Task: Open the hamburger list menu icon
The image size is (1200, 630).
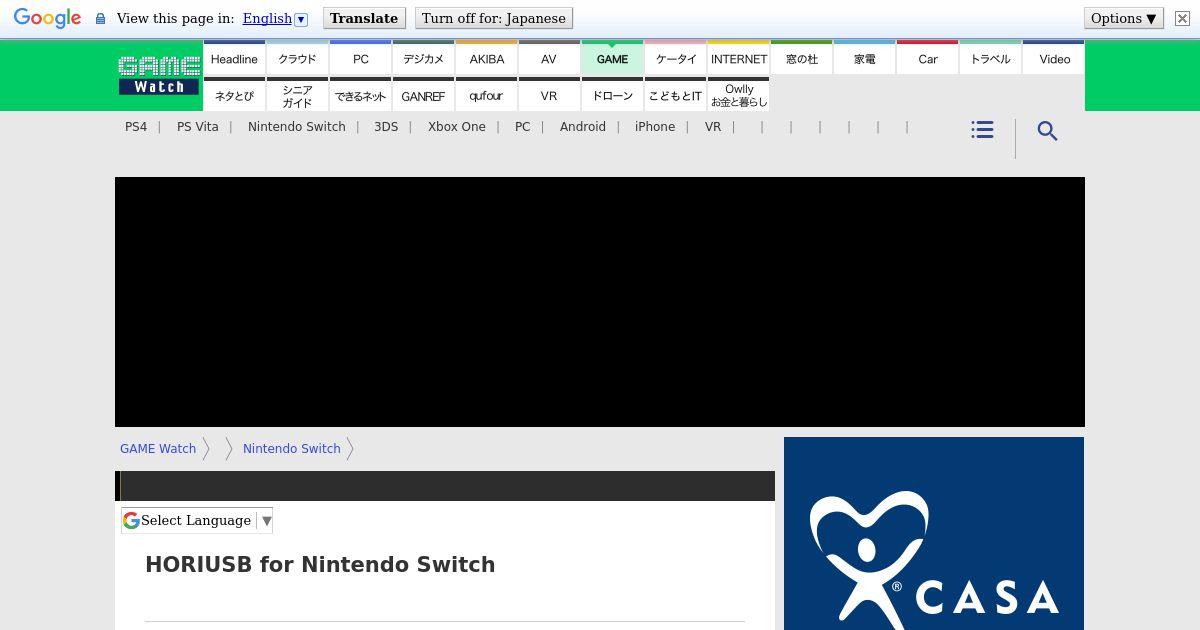Action: click(x=982, y=130)
